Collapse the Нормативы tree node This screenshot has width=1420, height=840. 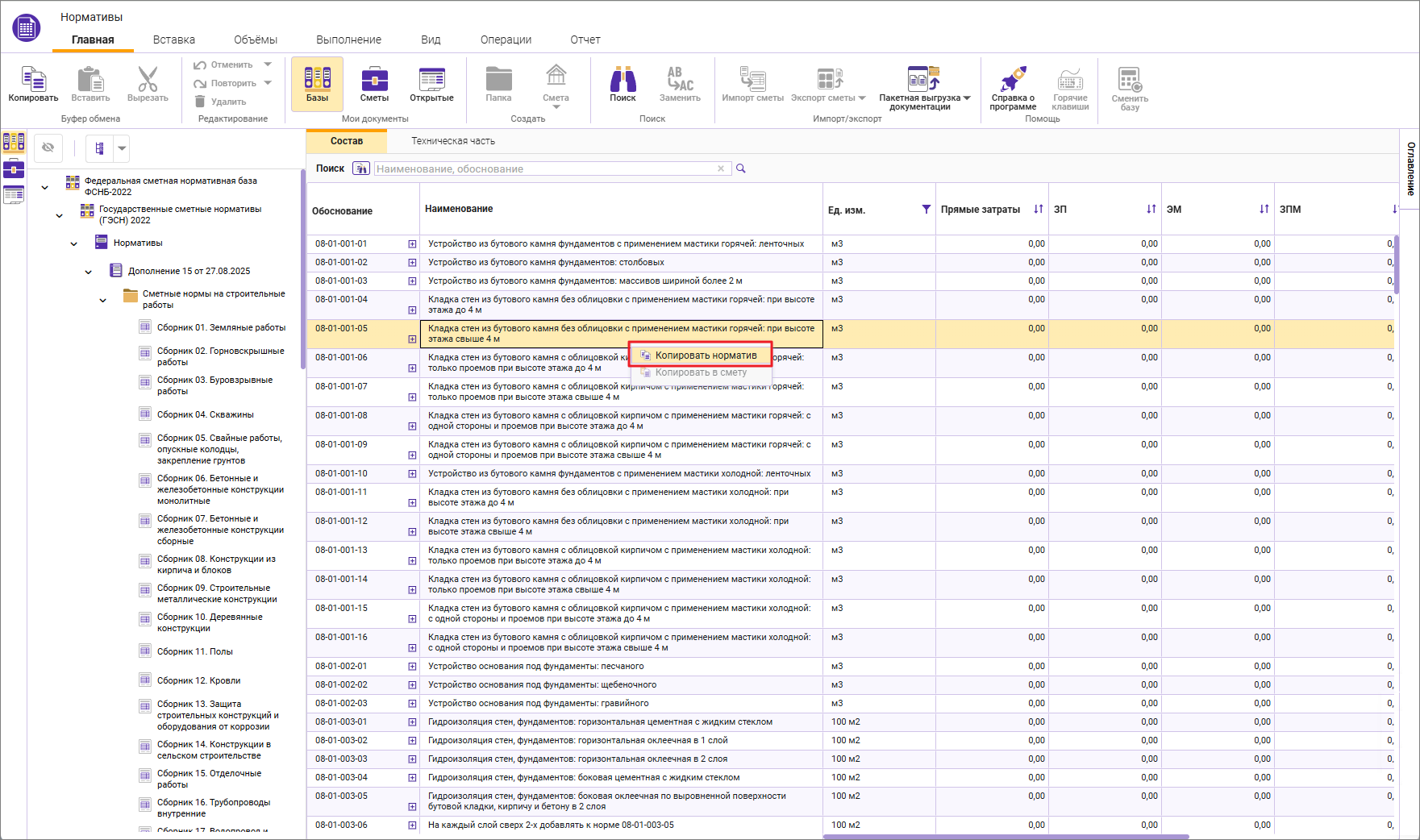point(74,243)
